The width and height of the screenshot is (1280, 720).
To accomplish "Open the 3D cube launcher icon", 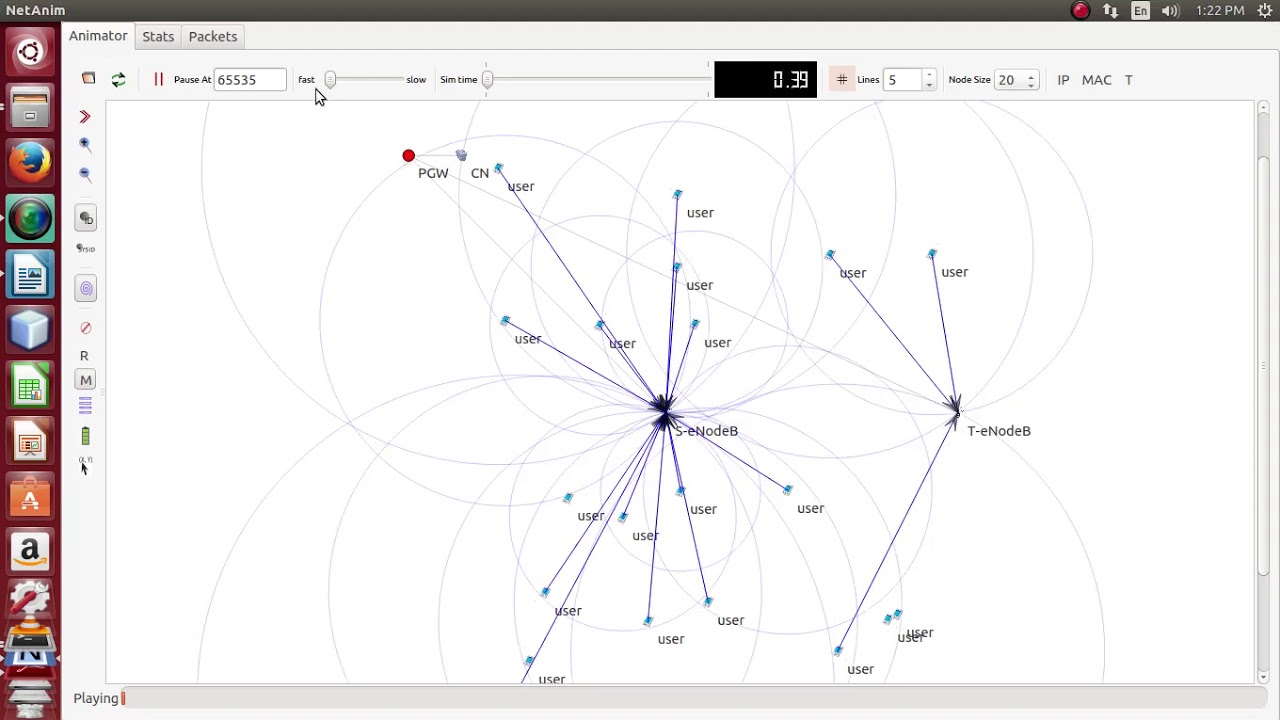I will coord(30,331).
